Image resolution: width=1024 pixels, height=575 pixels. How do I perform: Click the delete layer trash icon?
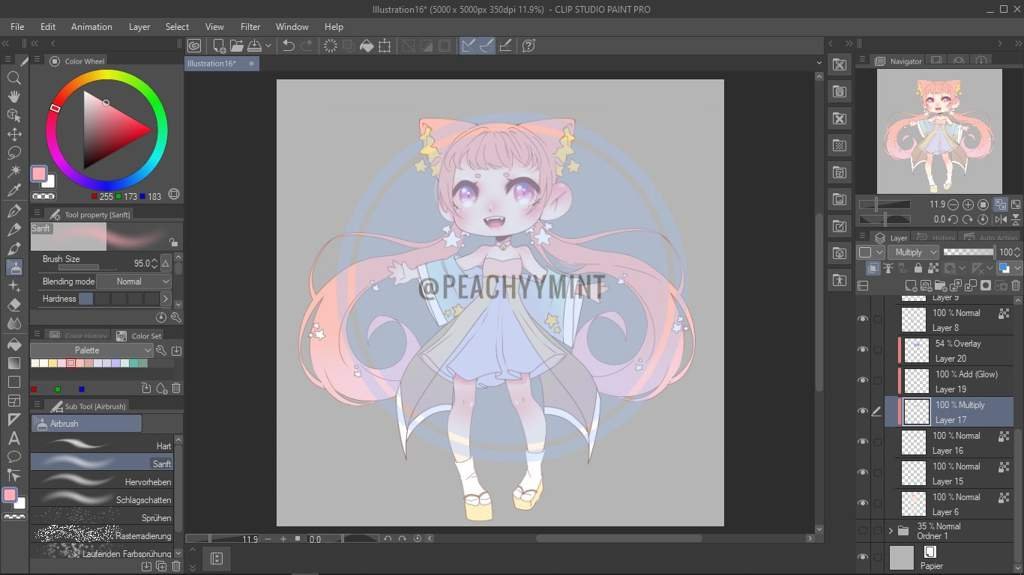pyautogui.click(x=1016, y=286)
